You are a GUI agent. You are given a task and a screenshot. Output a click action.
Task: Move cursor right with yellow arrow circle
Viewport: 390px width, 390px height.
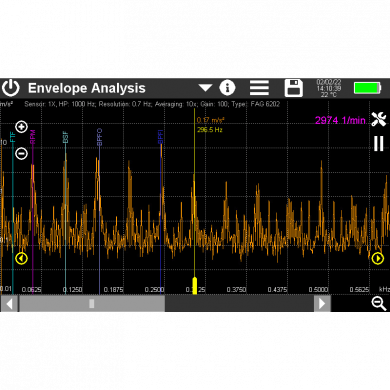(x=378, y=258)
